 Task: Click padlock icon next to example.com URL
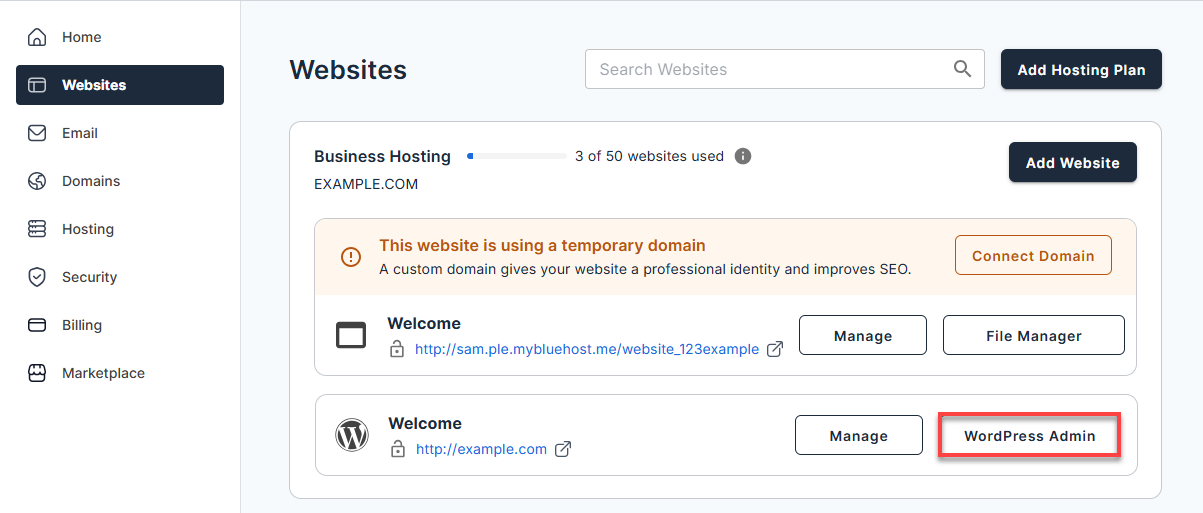[x=397, y=449]
